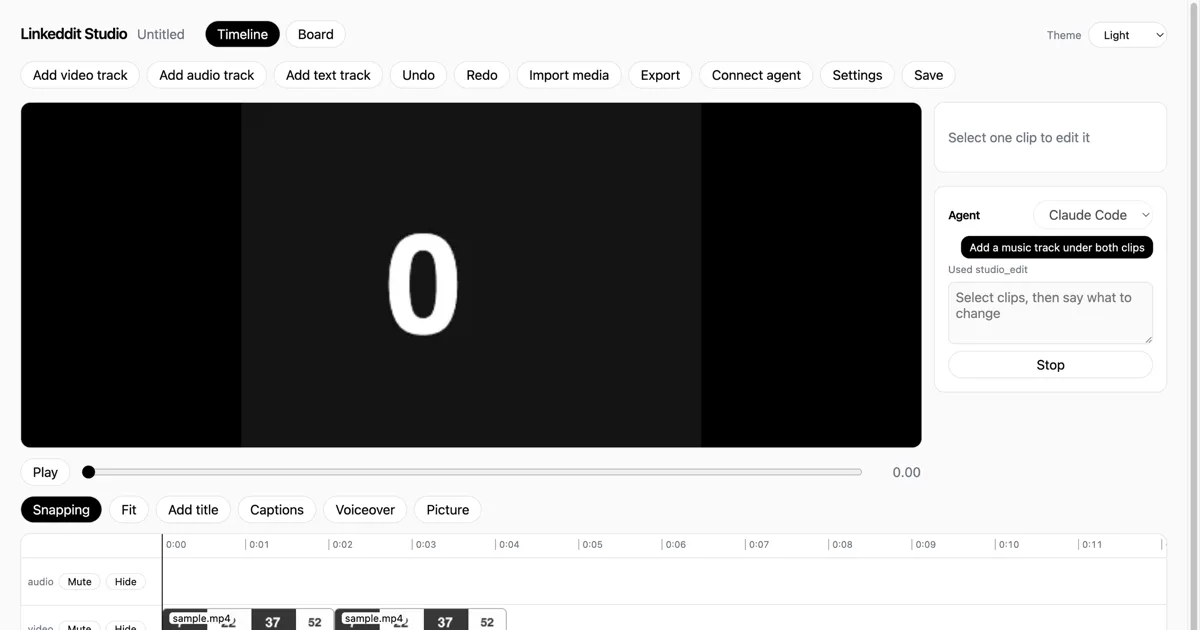Select the first sample.mp4 clip

[248, 620]
